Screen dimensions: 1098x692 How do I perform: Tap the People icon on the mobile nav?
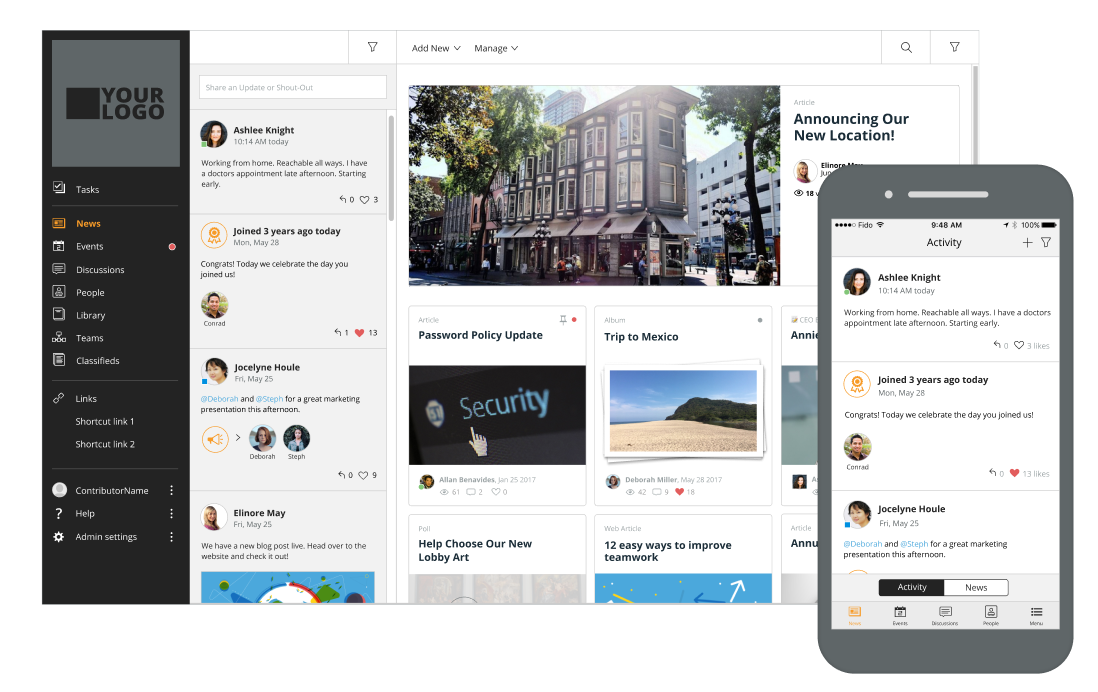990,614
